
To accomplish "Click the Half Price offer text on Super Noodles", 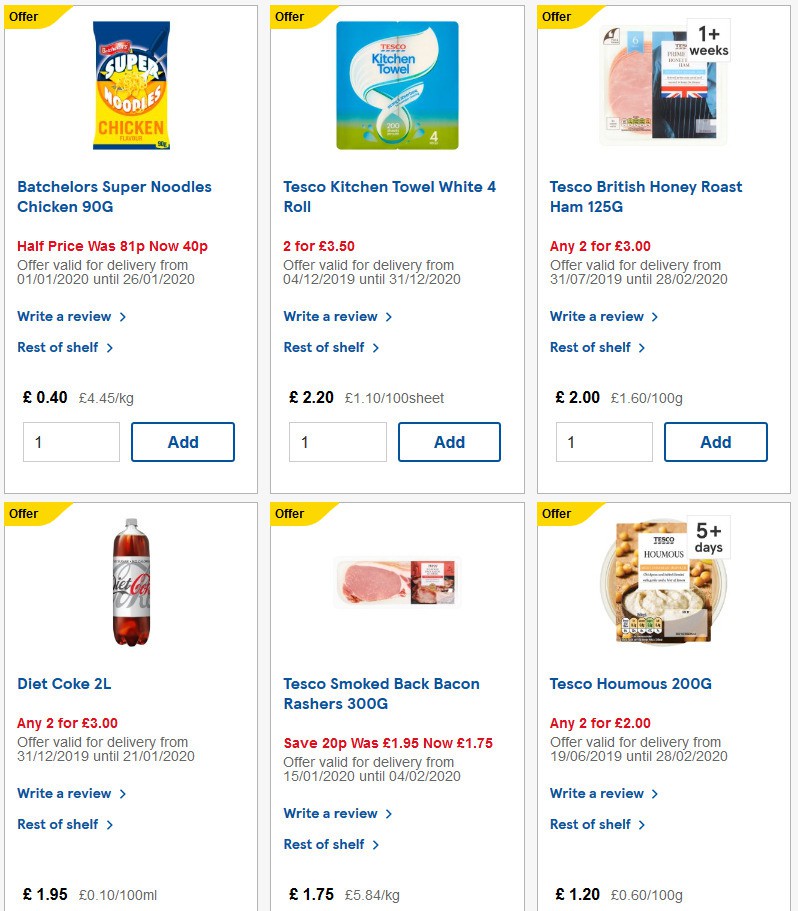I will [114, 245].
